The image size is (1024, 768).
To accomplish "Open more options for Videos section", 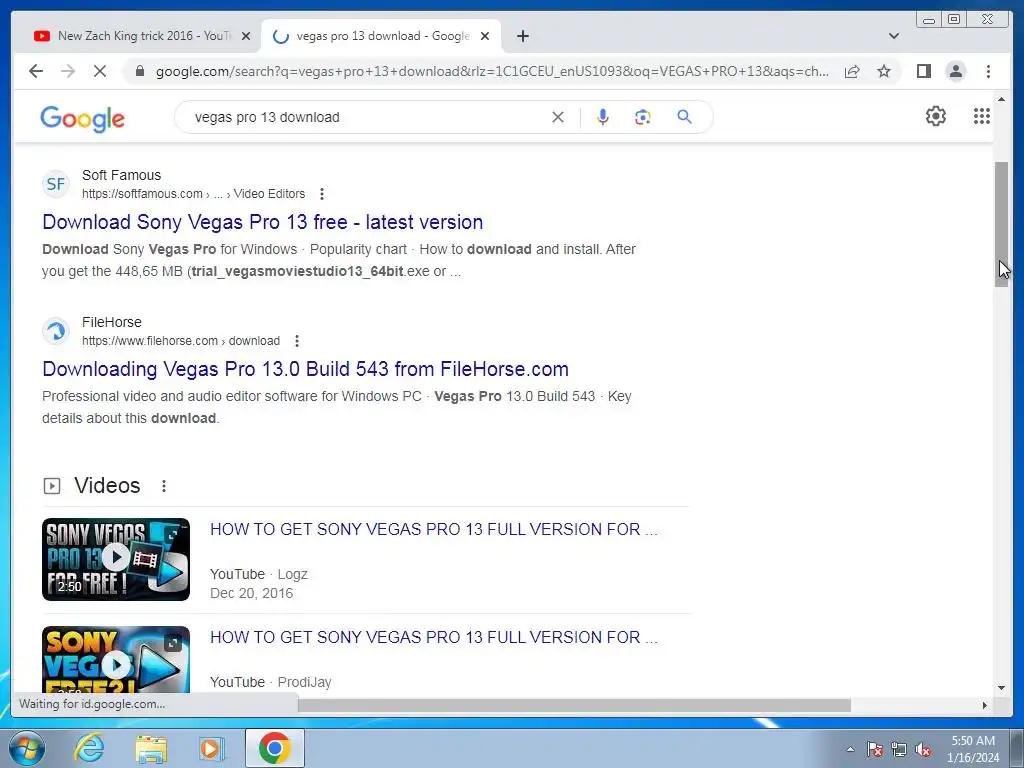I will pyautogui.click(x=164, y=486).
